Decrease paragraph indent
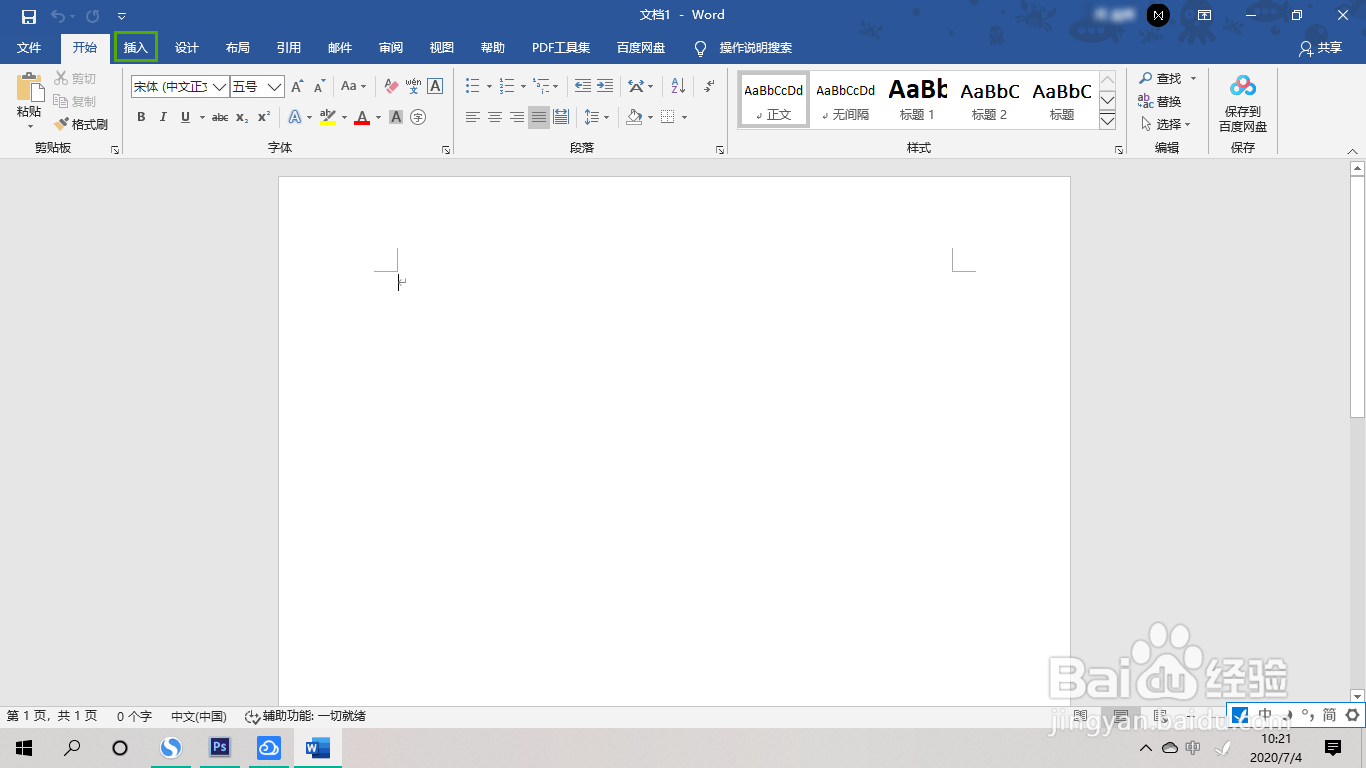This screenshot has width=1366, height=768. point(583,86)
